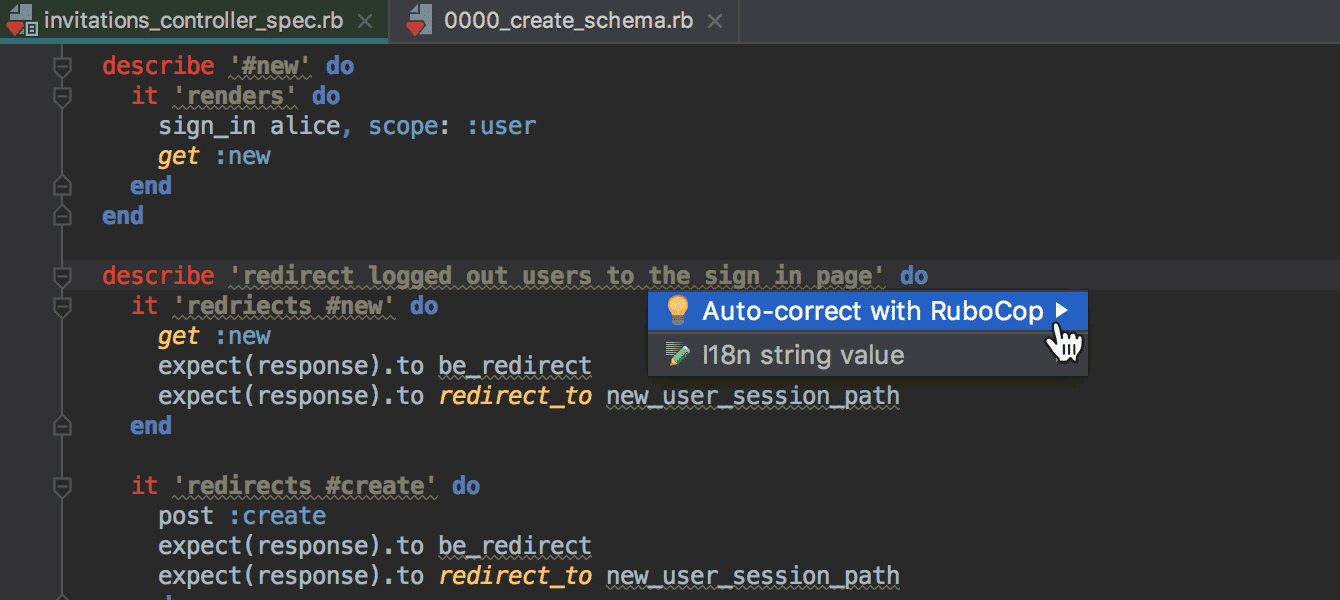The image size is (1340, 600).
Task: Click 'be_redirect' under the redriects #new block
Action: (515, 366)
